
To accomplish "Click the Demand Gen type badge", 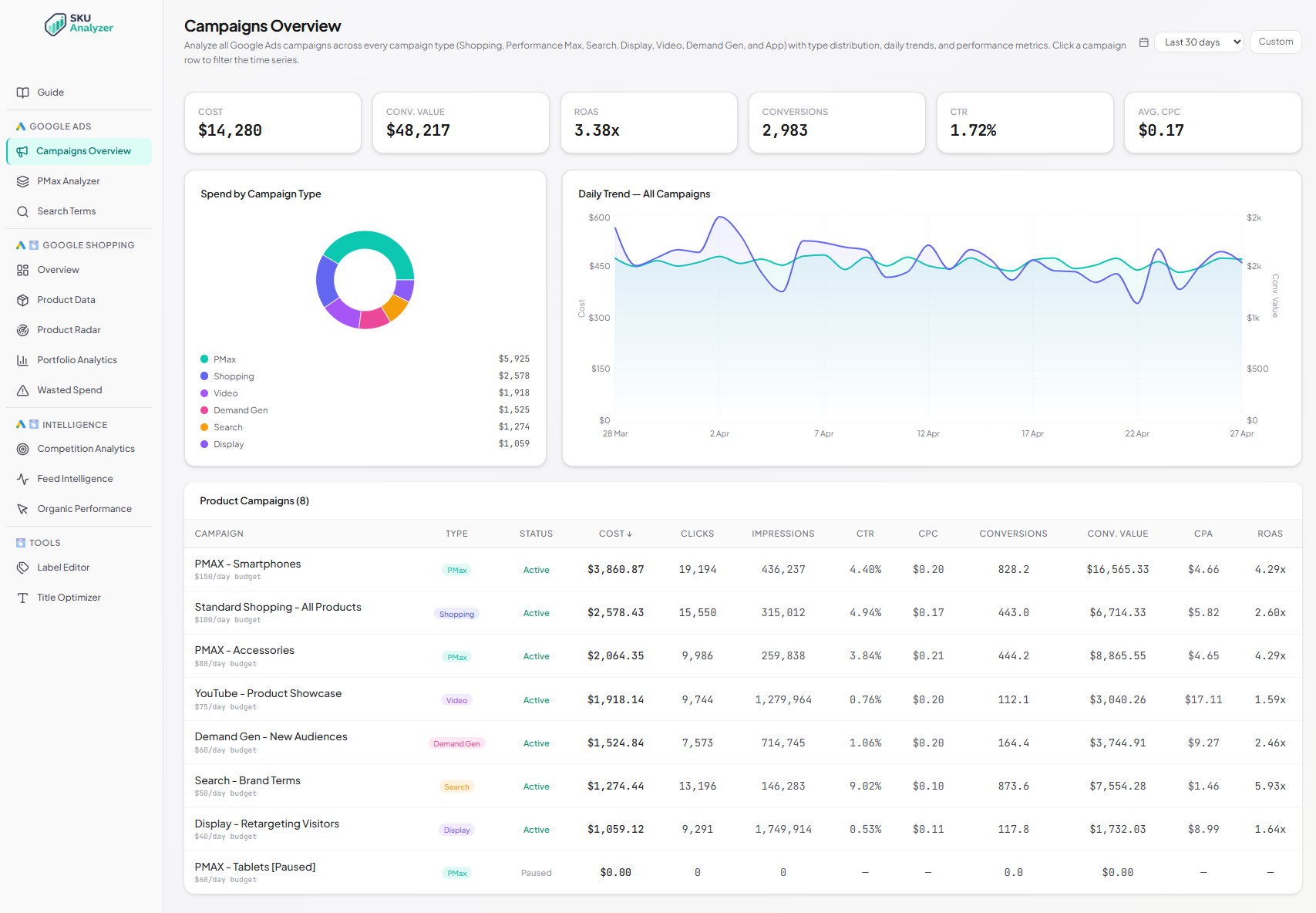I will pos(456,743).
